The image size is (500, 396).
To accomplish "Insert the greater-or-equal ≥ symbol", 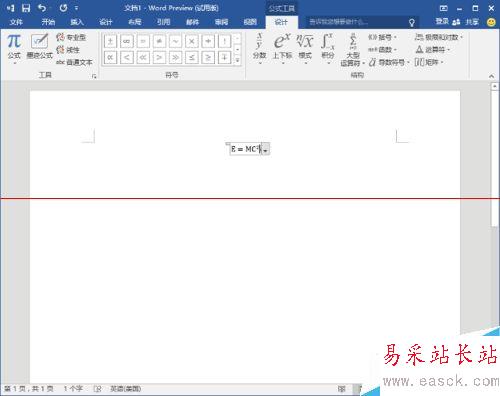I will pyautogui.click(x=208, y=57).
